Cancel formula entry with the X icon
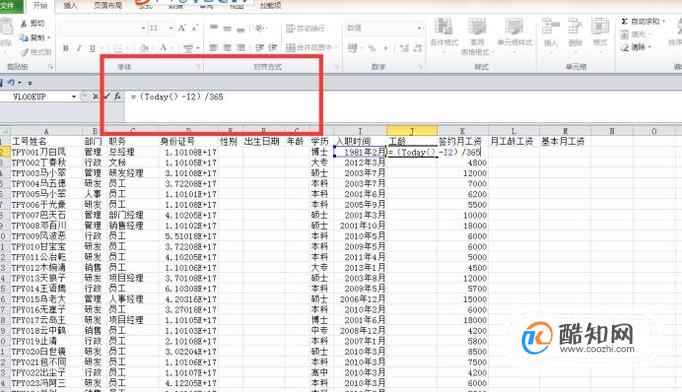The width and height of the screenshot is (682, 392). point(95,97)
